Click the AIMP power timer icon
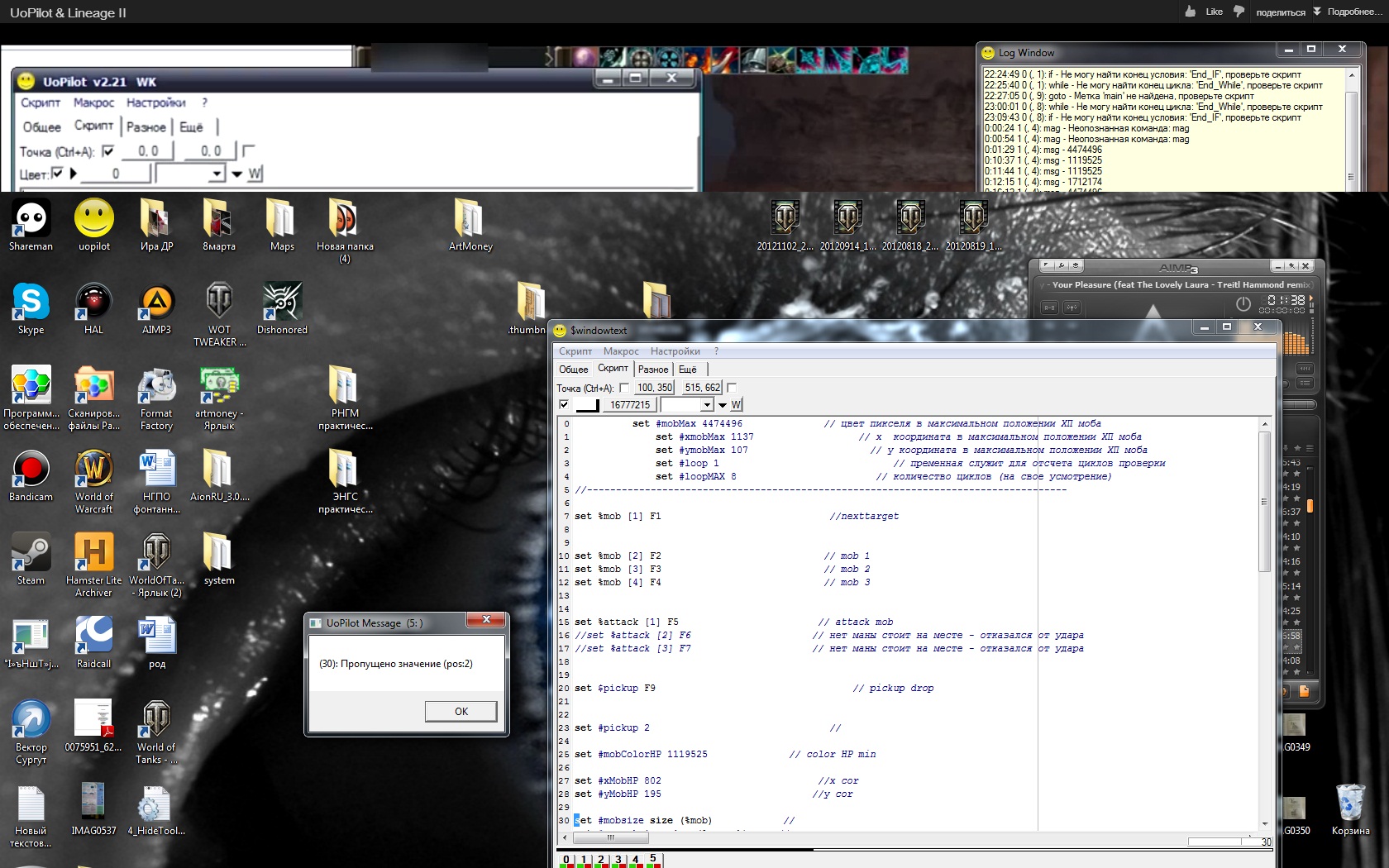Viewport: 1389px width, 868px height. click(x=1243, y=304)
